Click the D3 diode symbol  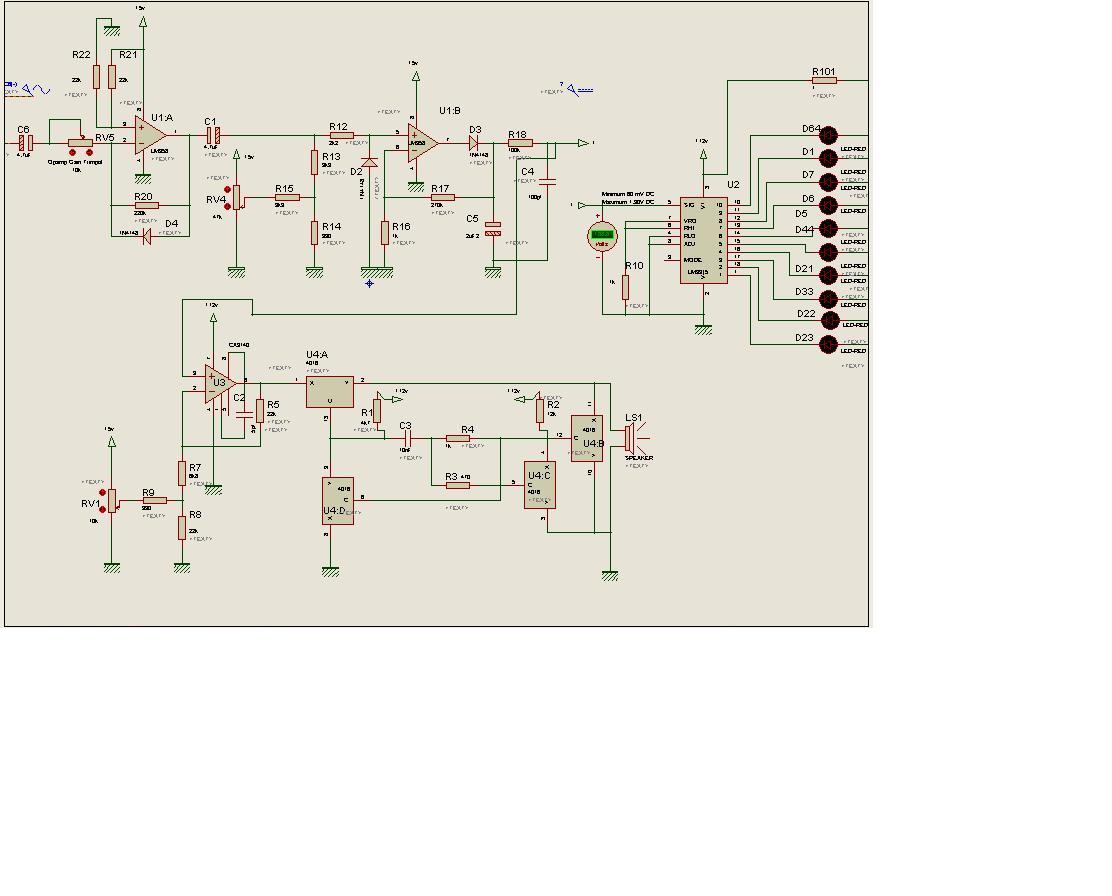pos(473,143)
